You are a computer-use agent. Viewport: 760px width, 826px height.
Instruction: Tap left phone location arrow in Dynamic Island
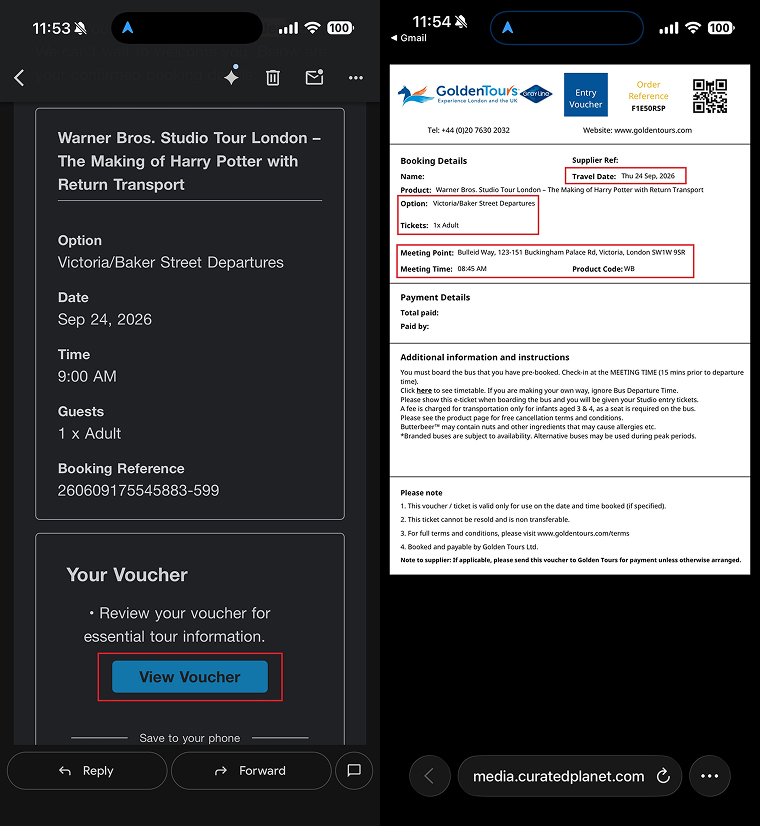(x=127, y=27)
